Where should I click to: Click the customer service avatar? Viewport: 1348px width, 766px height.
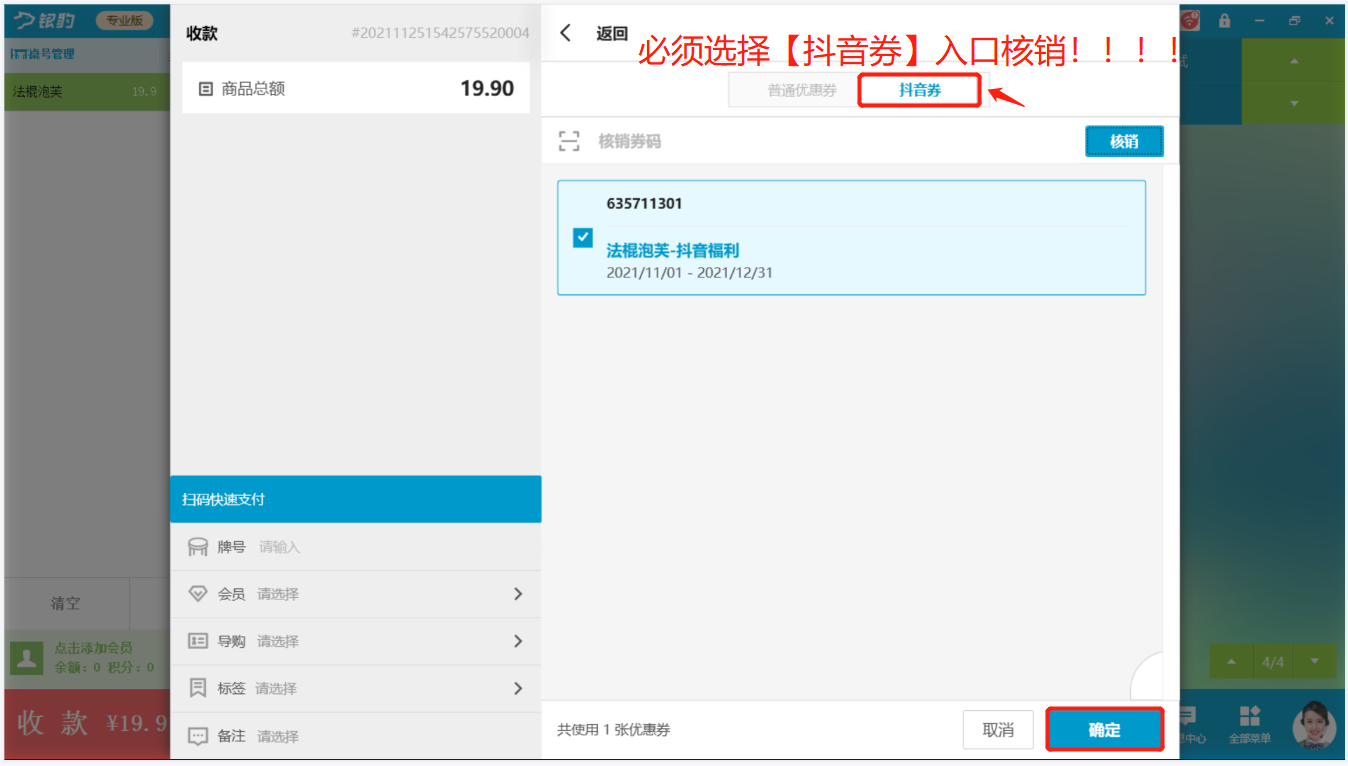(x=1314, y=726)
